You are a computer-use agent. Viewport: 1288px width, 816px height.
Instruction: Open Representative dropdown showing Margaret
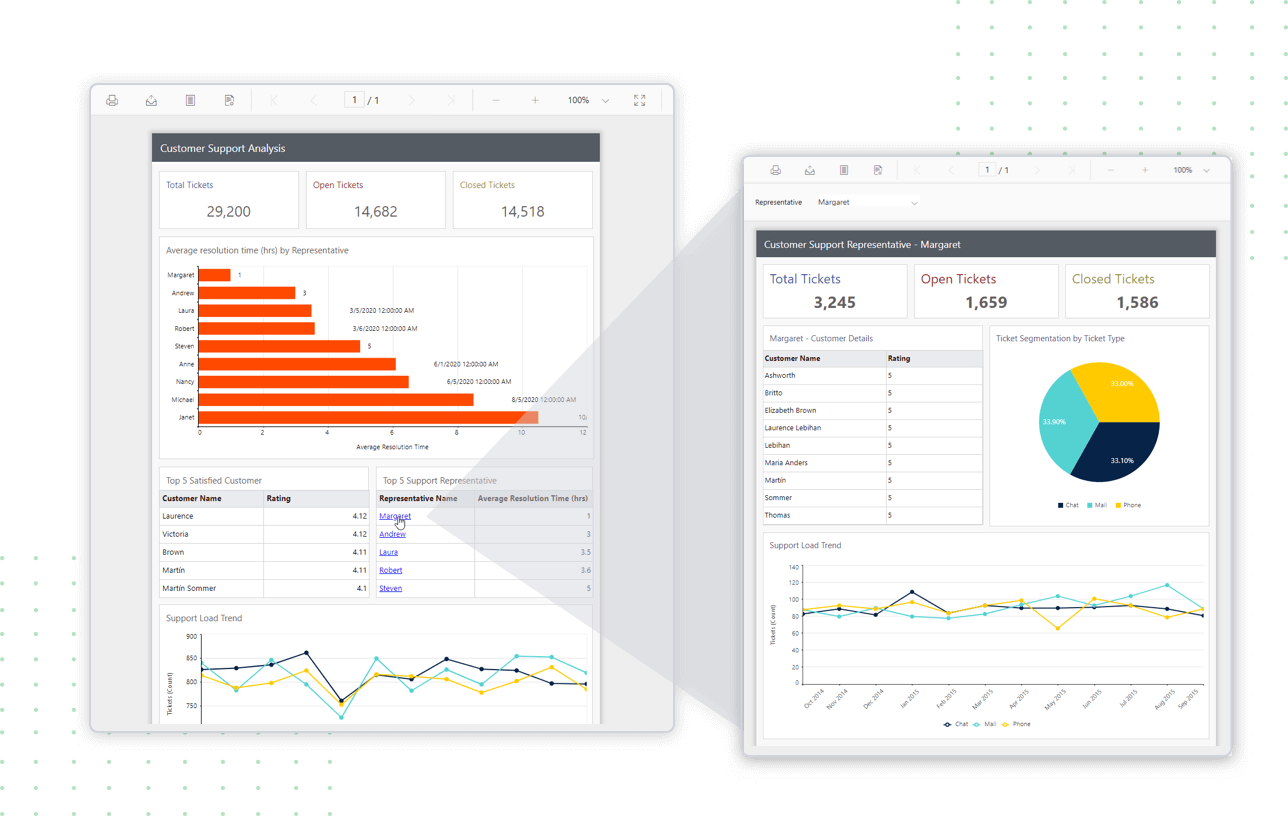tap(867, 202)
